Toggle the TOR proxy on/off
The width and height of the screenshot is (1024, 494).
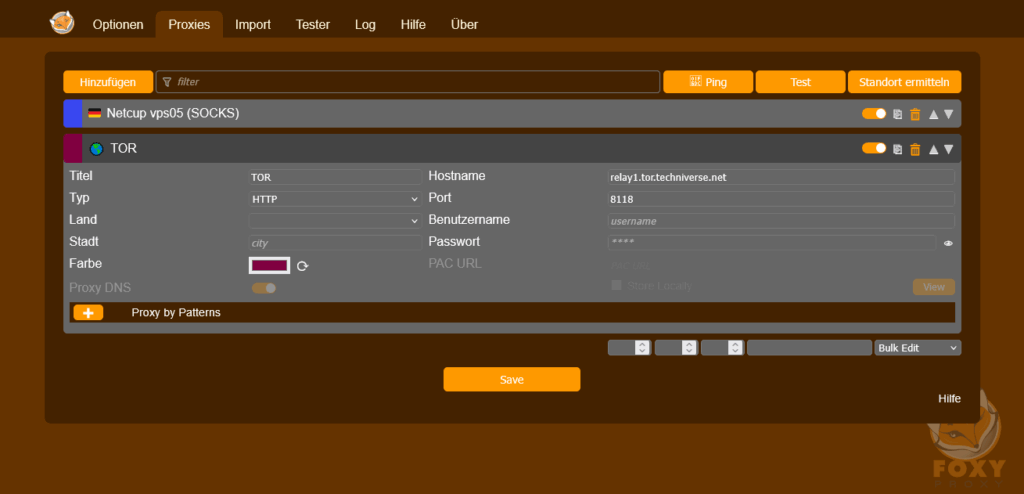pos(874,148)
